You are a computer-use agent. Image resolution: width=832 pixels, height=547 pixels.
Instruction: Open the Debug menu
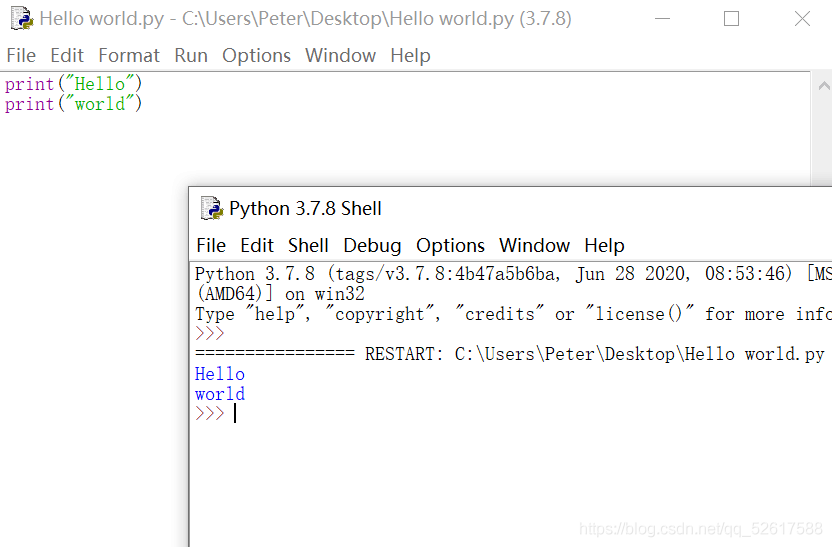tap(372, 245)
